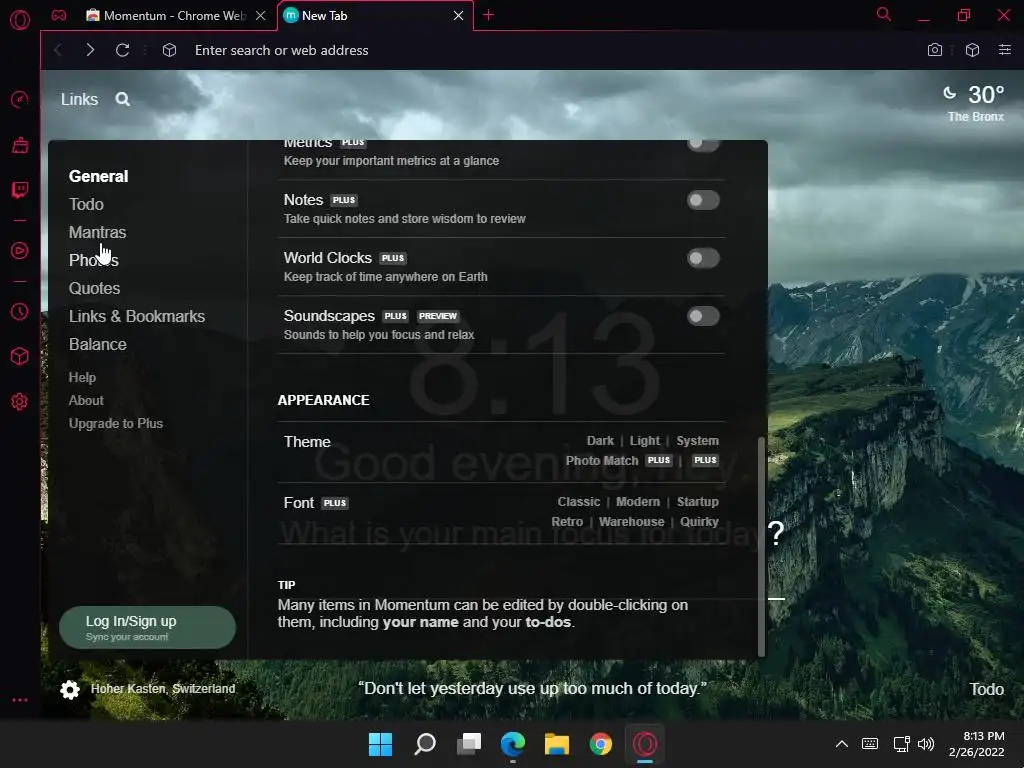Open Windows taskbar search
This screenshot has height=768, width=1024.
[425, 744]
